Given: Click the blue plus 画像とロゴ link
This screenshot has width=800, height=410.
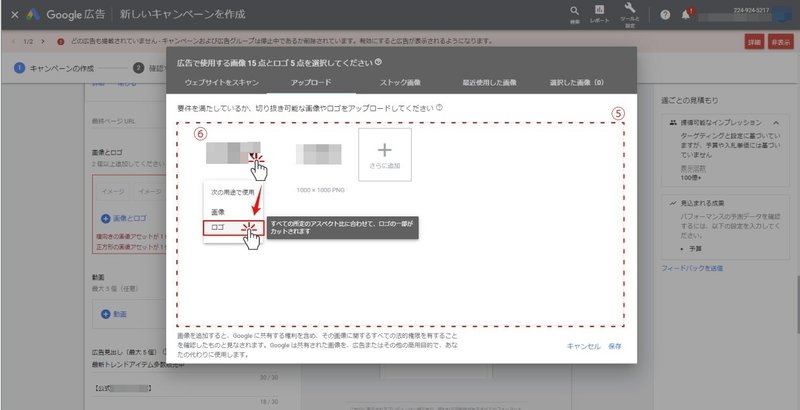Looking at the screenshot, I should (124, 218).
